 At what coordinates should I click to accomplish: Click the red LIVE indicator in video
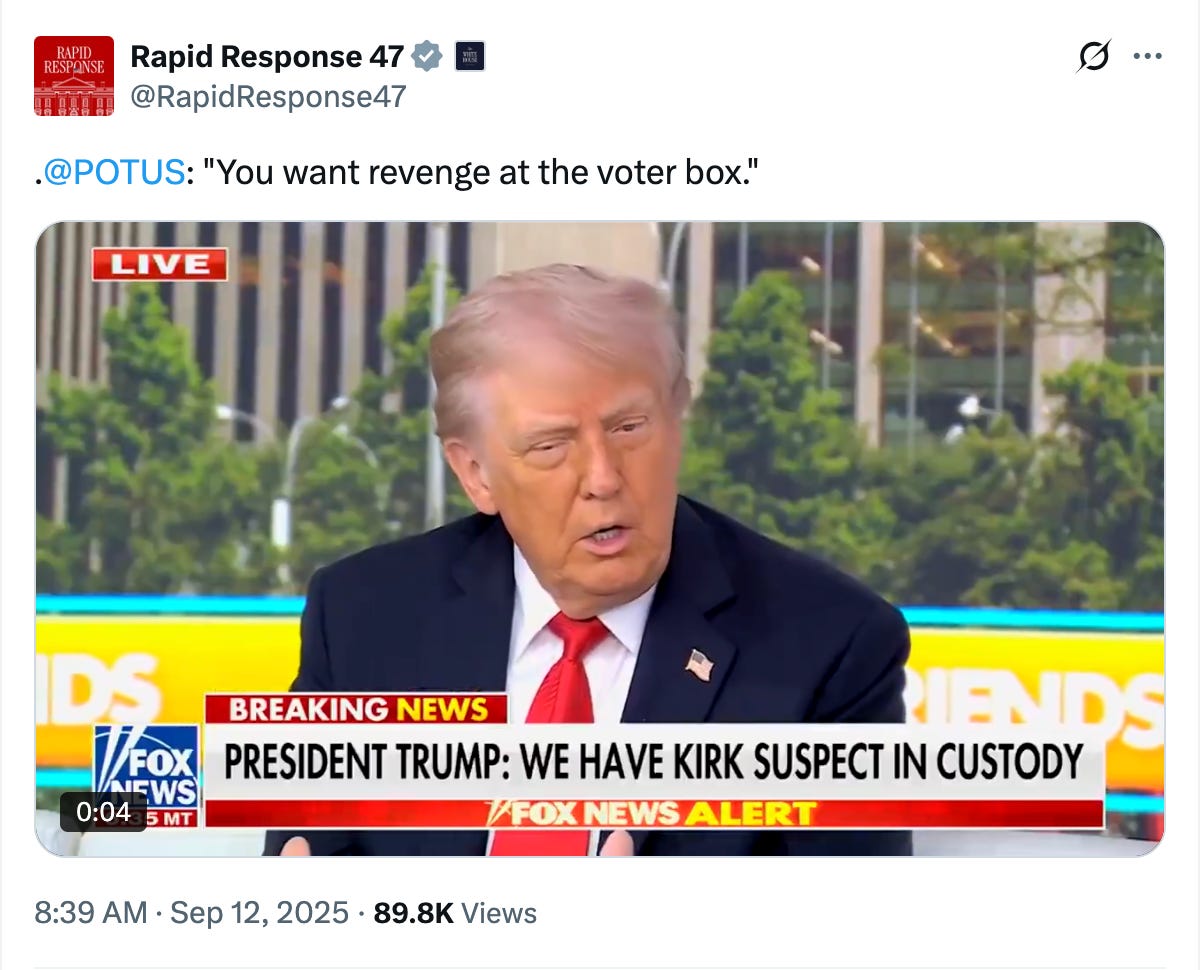159,264
